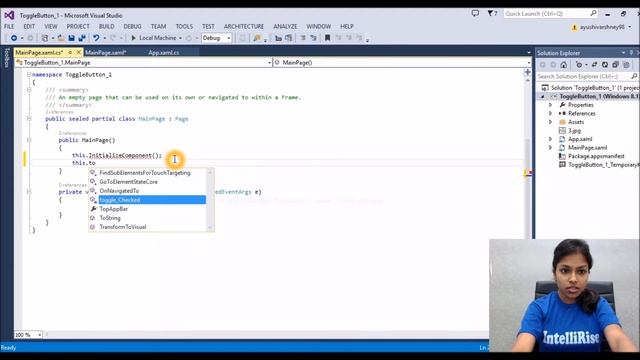Viewport: 640px width, 360px height.
Task: Click the Save toolbar icon
Action: point(71,38)
